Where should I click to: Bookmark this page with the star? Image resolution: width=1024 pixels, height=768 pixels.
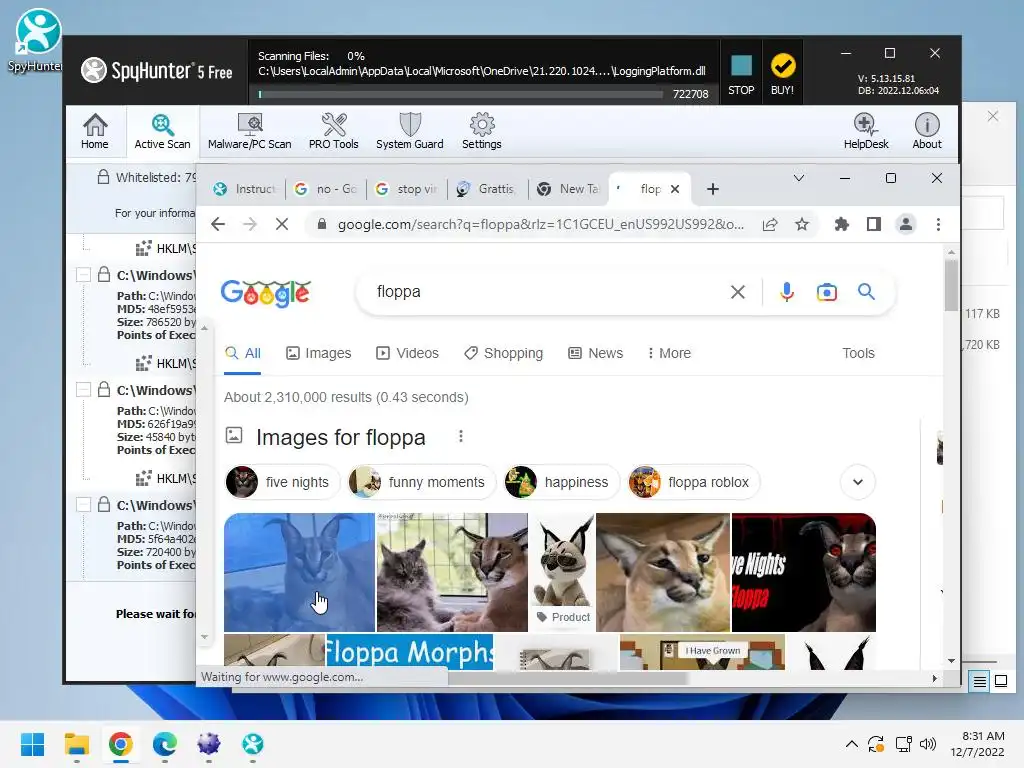[x=802, y=225]
